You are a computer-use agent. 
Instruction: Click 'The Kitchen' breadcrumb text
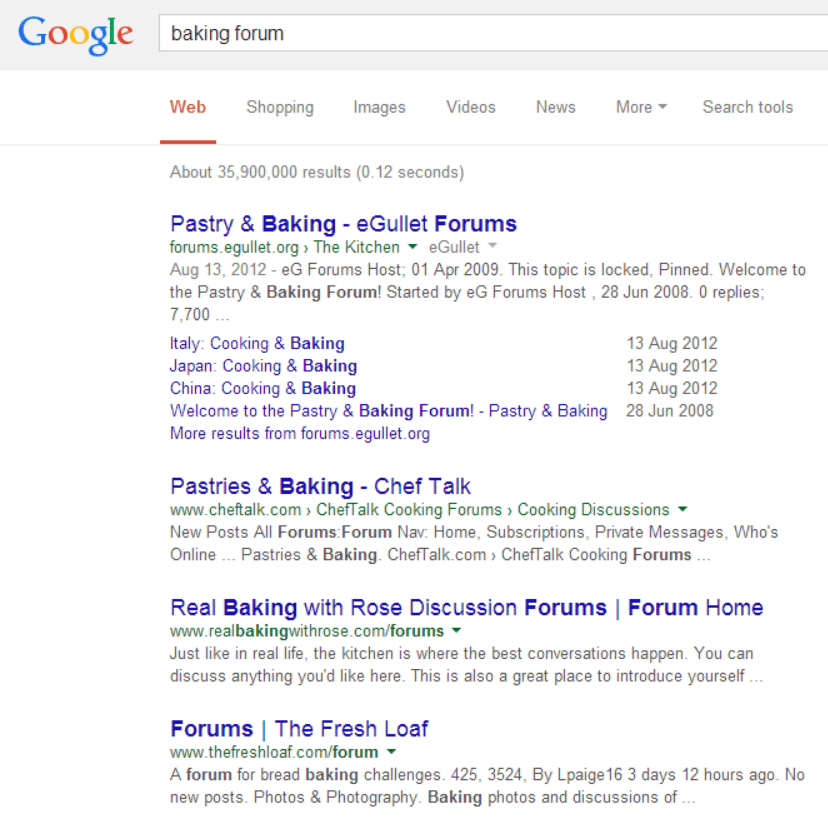(x=356, y=247)
